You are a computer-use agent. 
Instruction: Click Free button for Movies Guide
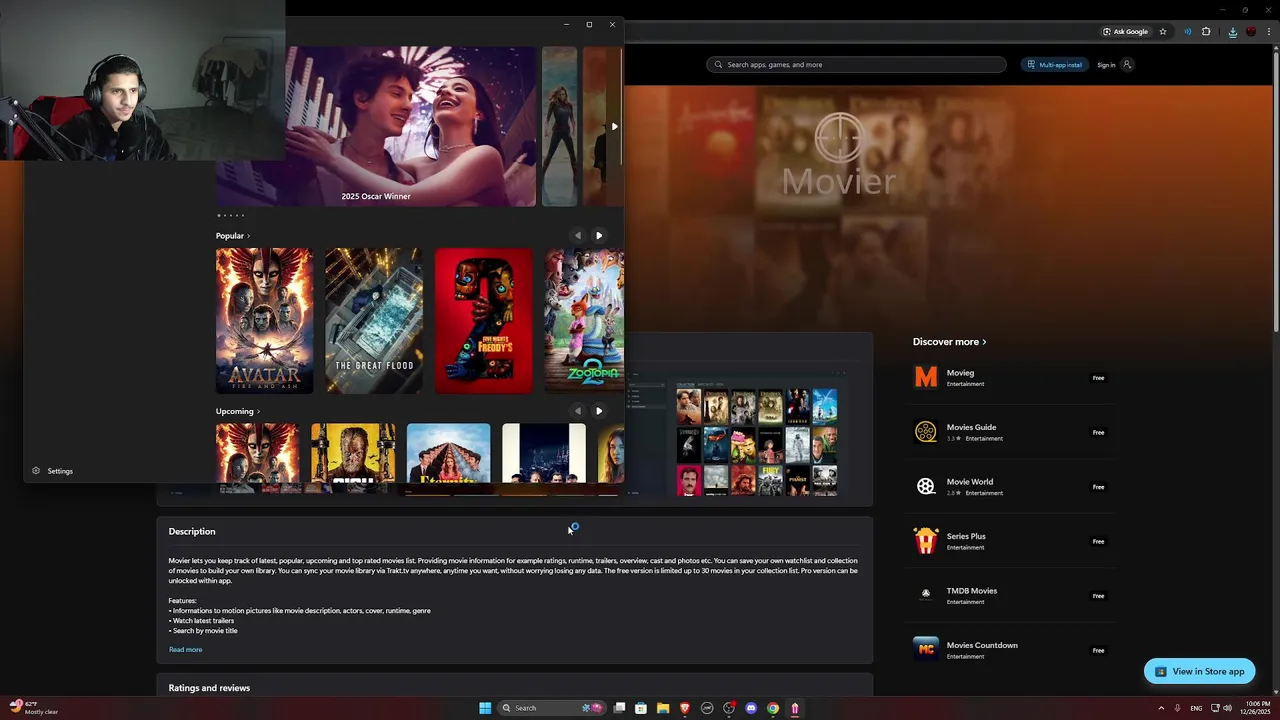(1098, 433)
